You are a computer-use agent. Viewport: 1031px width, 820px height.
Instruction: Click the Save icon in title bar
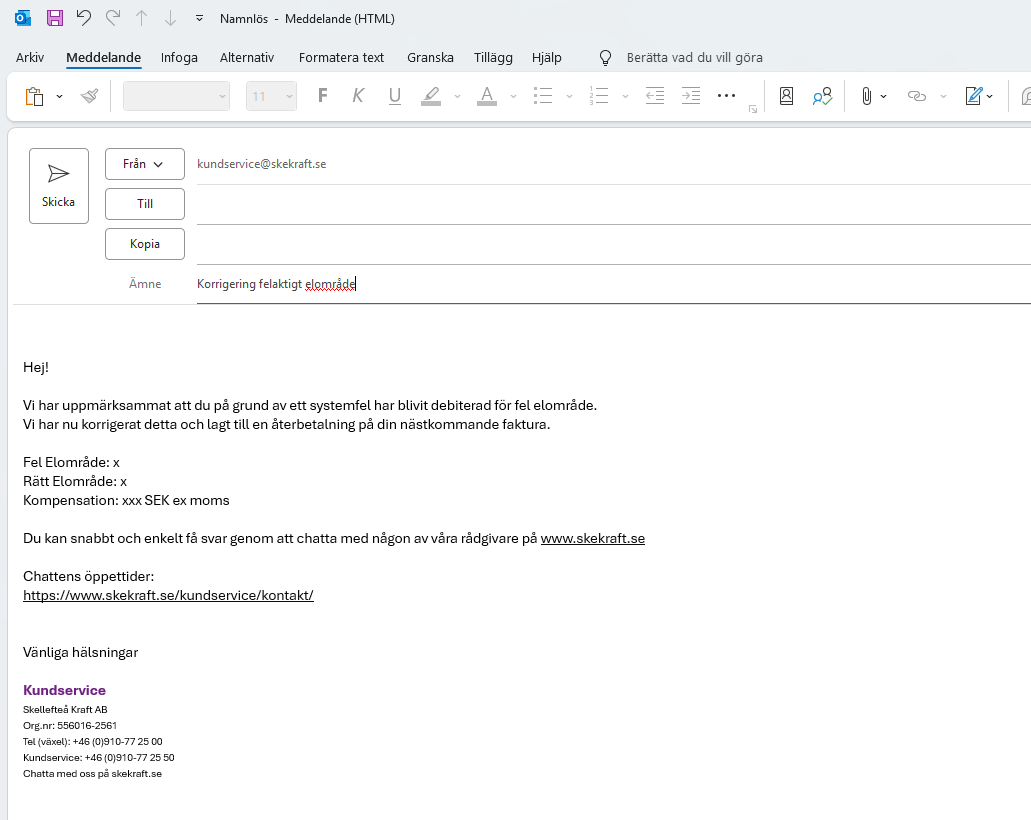(x=55, y=18)
